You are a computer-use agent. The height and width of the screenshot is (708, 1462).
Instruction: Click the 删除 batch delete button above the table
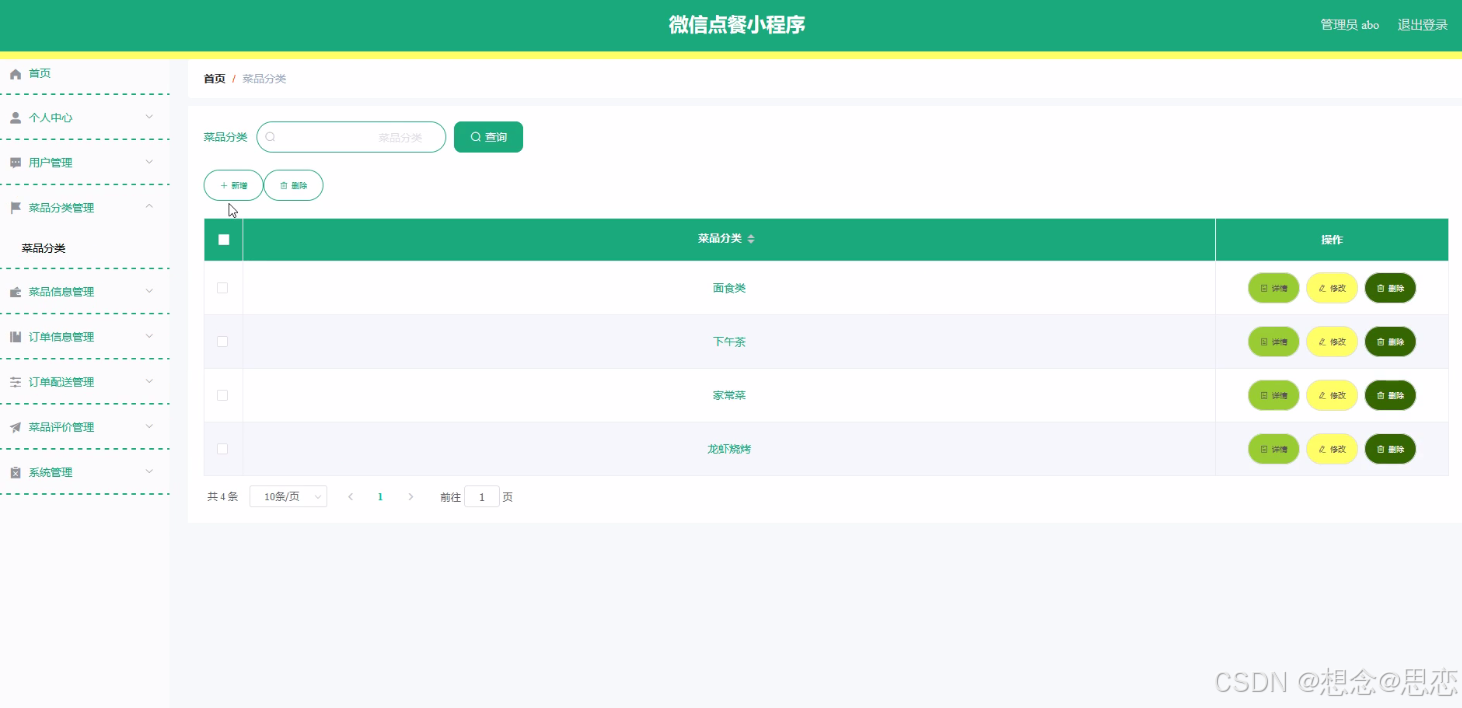click(x=293, y=185)
